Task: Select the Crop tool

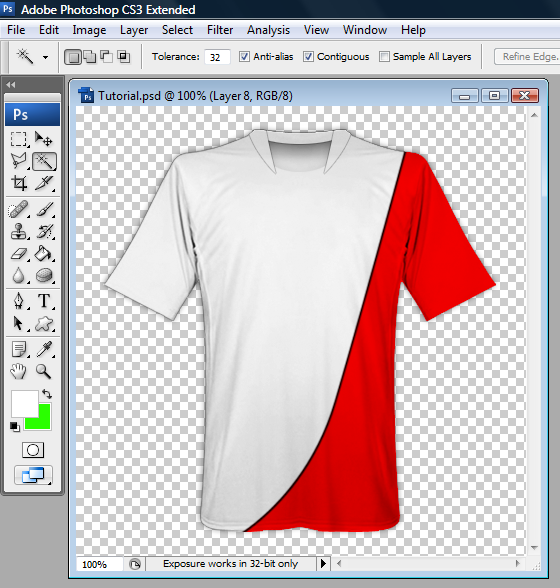Action: (x=19, y=183)
